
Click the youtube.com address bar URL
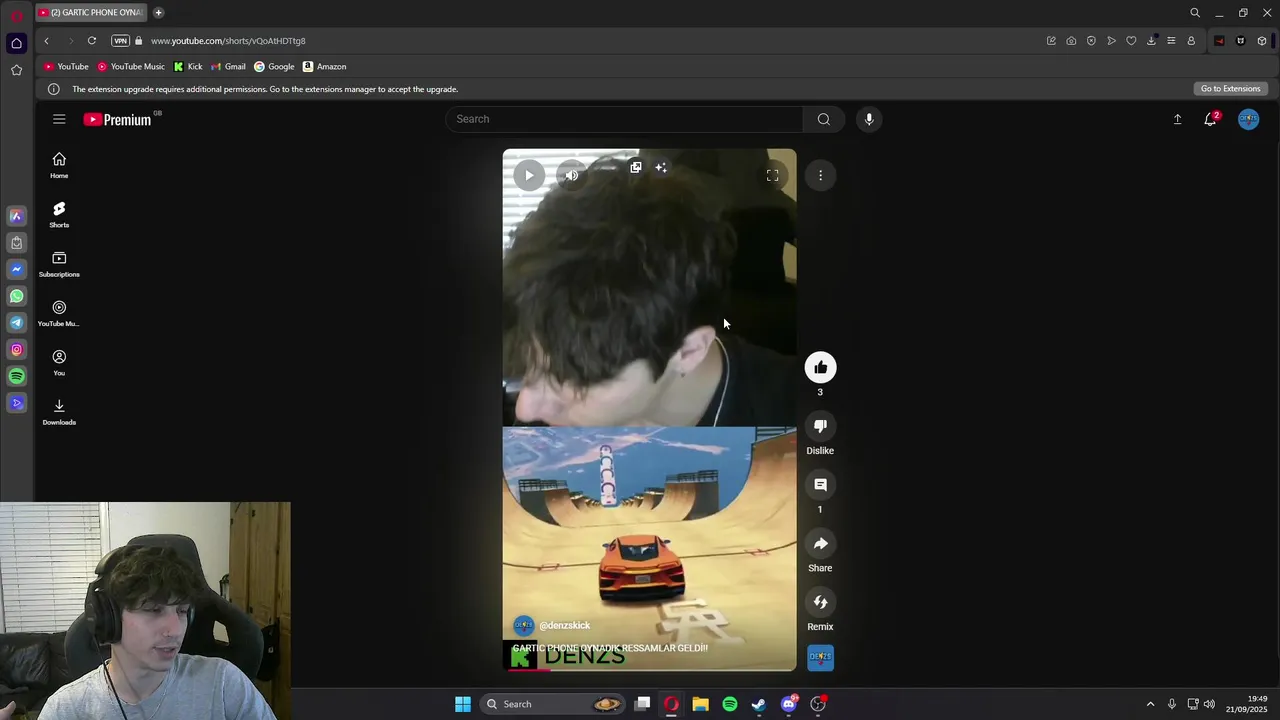point(228,41)
